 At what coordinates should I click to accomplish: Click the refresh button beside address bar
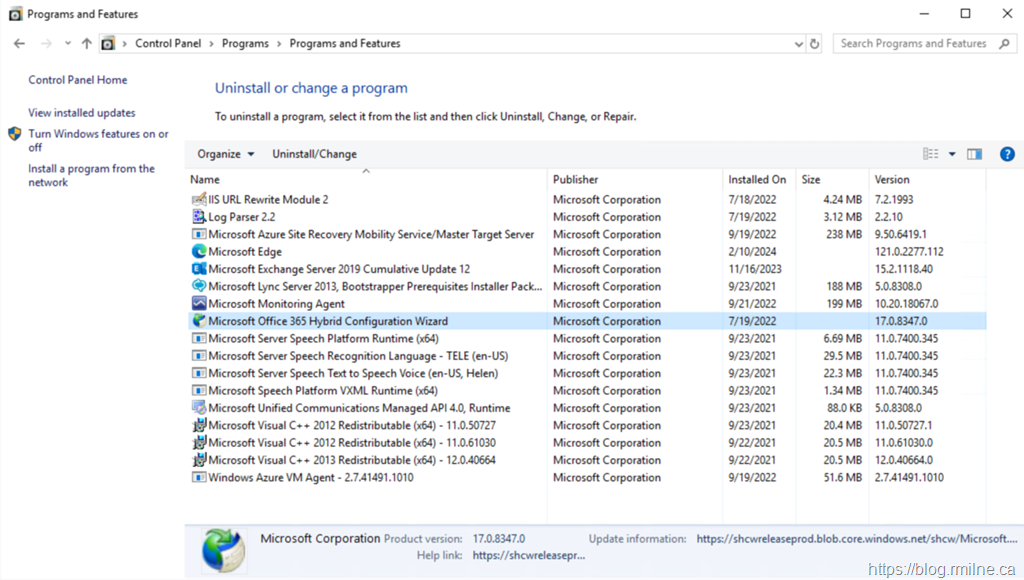[815, 44]
